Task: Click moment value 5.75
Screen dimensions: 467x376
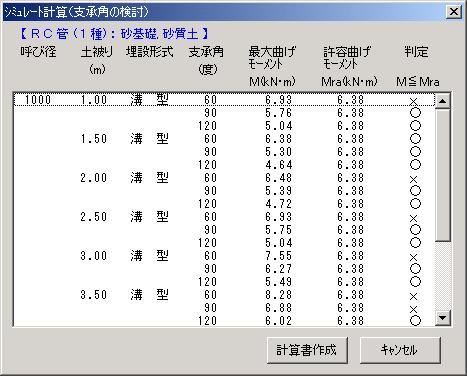Action: (279, 230)
